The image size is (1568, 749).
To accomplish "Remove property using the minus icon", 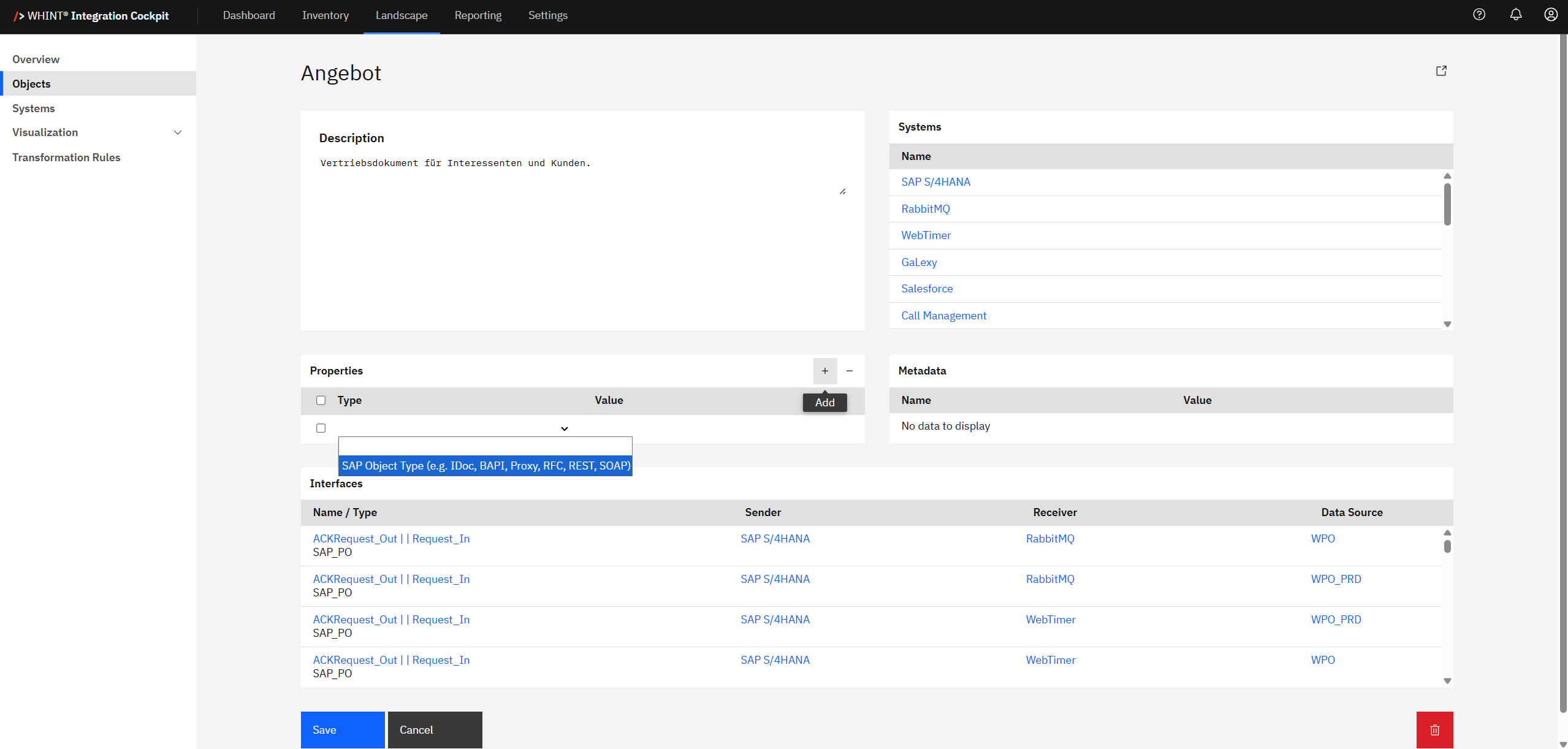I will tap(849, 371).
